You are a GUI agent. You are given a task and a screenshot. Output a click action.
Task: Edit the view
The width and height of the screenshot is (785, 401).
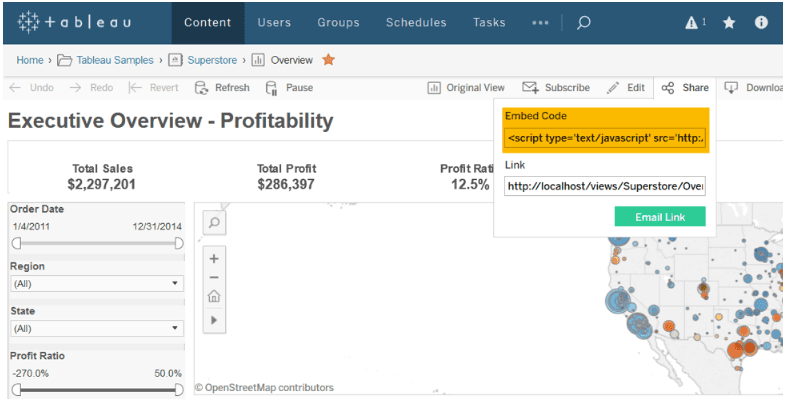[626, 88]
